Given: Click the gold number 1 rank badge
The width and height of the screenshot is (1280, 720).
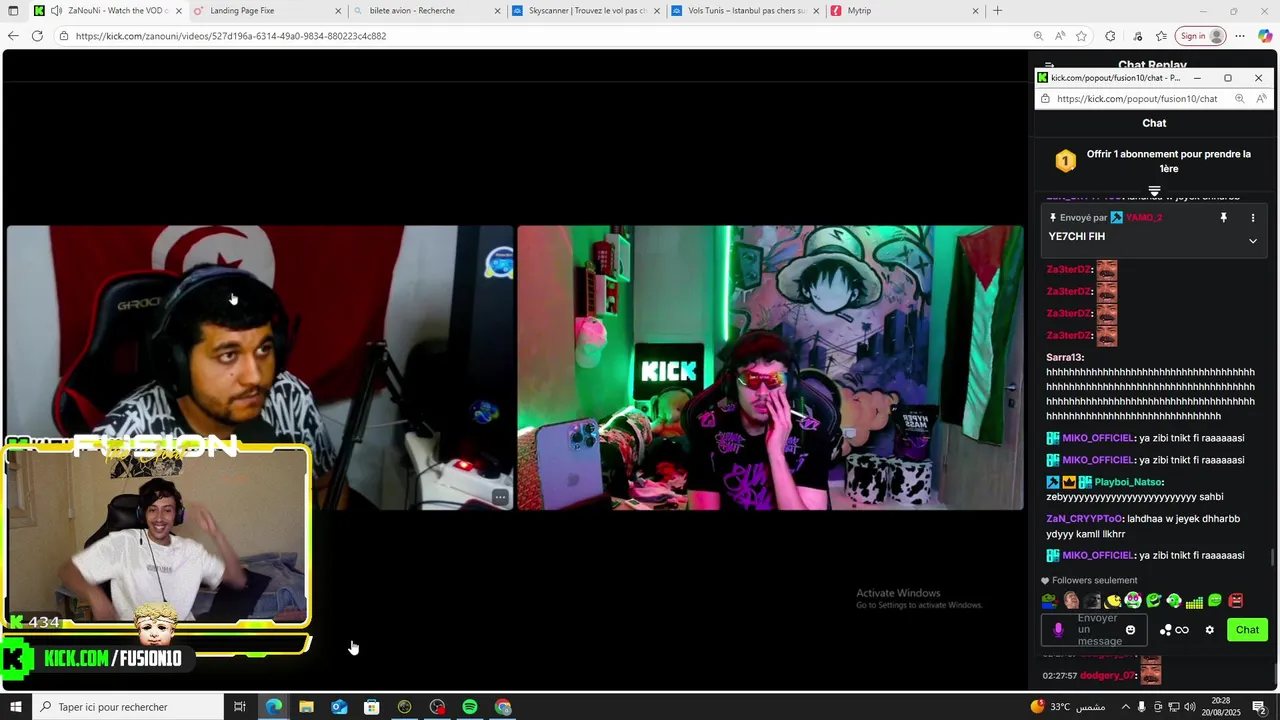Looking at the screenshot, I should 1066,161.
